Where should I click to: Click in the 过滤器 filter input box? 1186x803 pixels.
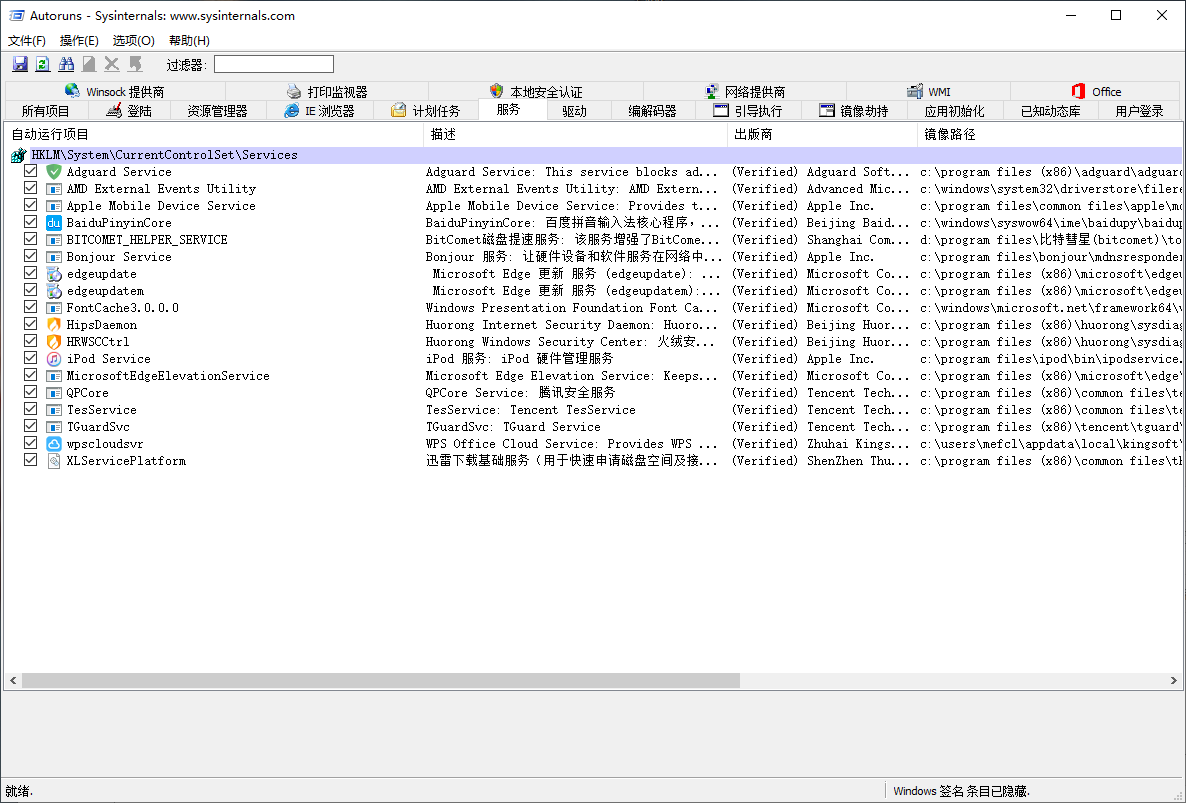point(274,64)
